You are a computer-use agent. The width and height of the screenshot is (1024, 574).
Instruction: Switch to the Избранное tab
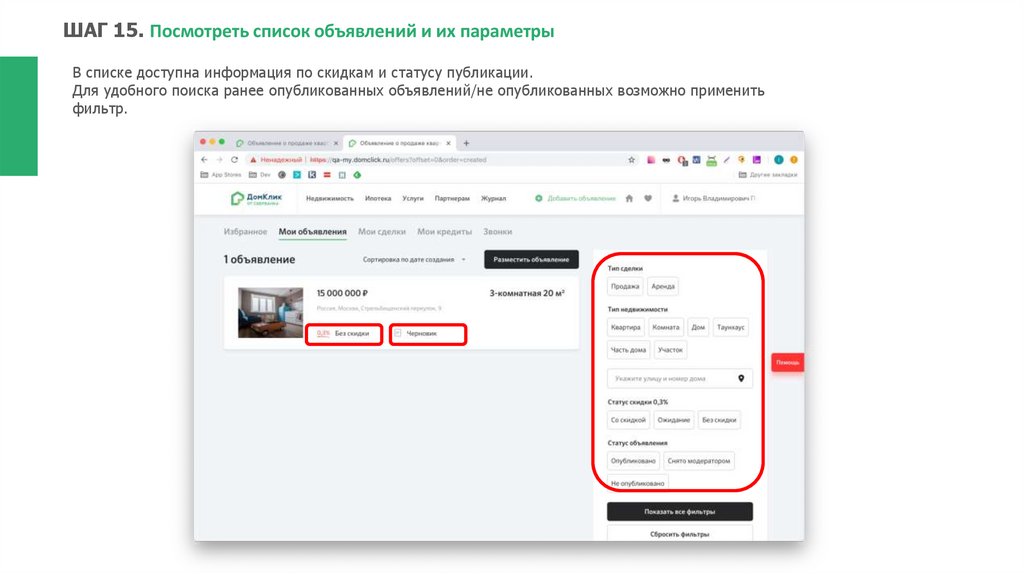coord(246,232)
